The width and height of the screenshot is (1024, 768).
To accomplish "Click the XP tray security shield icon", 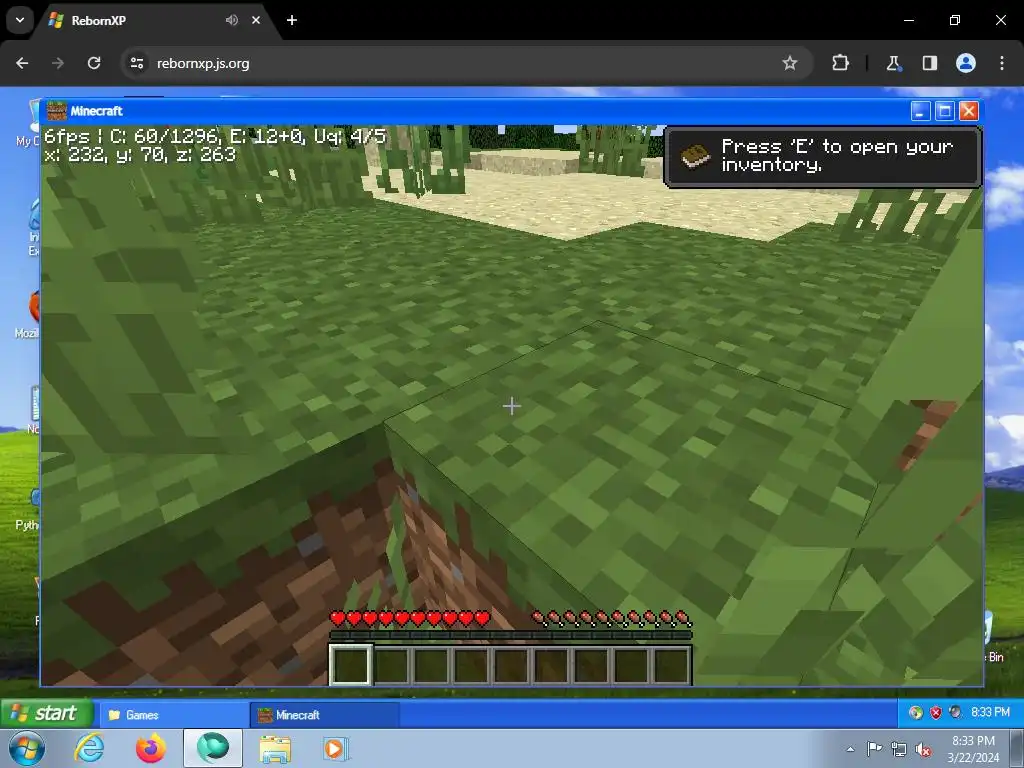I will tap(936, 712).
